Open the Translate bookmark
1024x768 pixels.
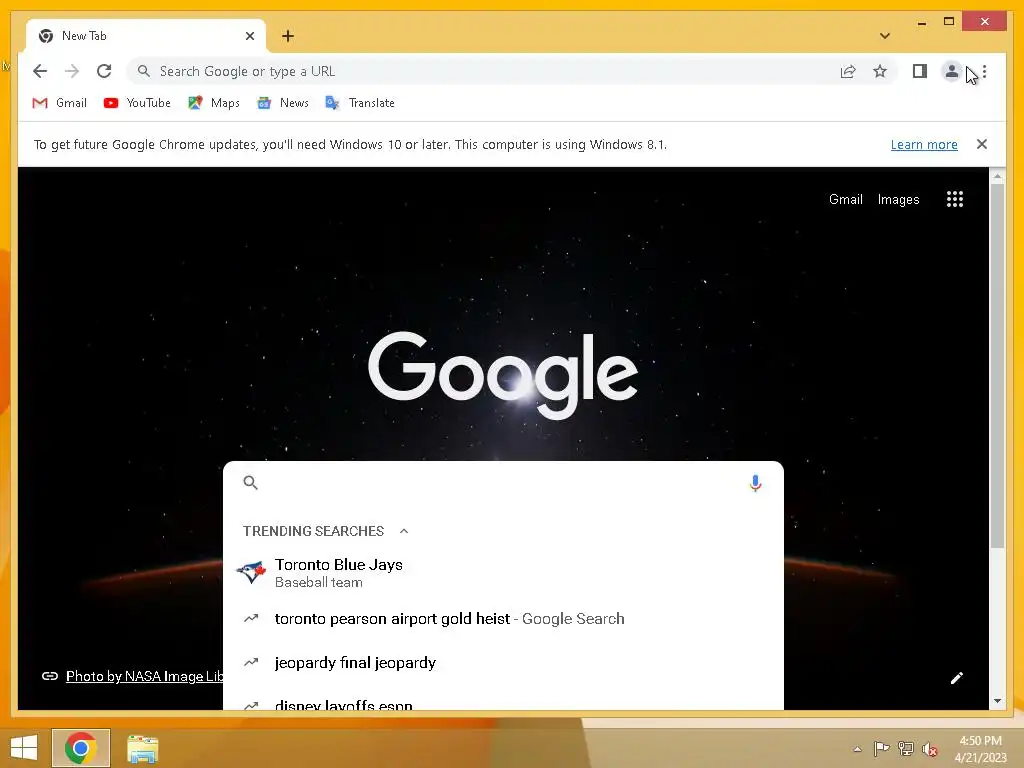pos(360,103)
